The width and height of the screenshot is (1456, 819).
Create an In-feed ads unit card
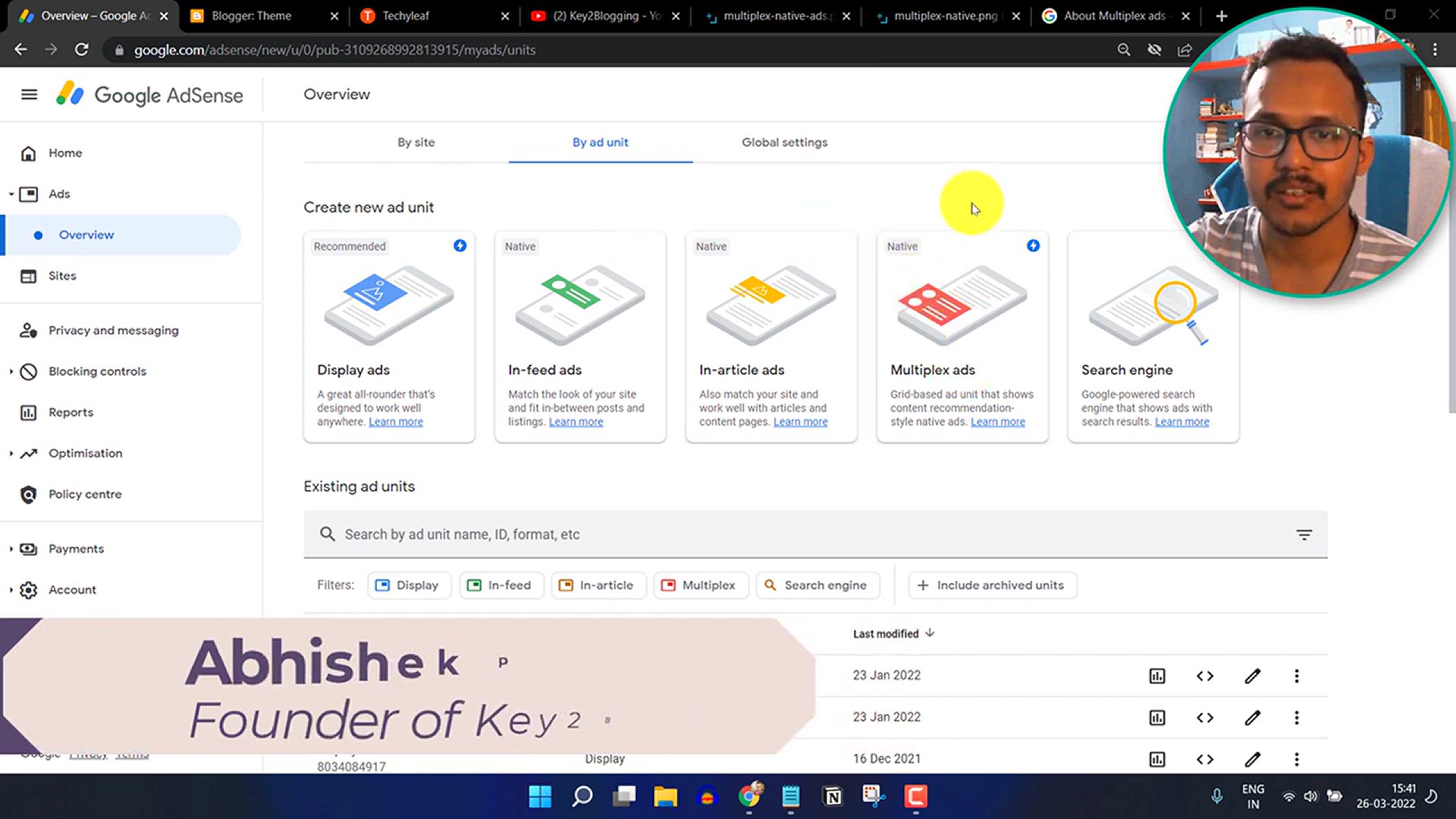click(580, 337)
